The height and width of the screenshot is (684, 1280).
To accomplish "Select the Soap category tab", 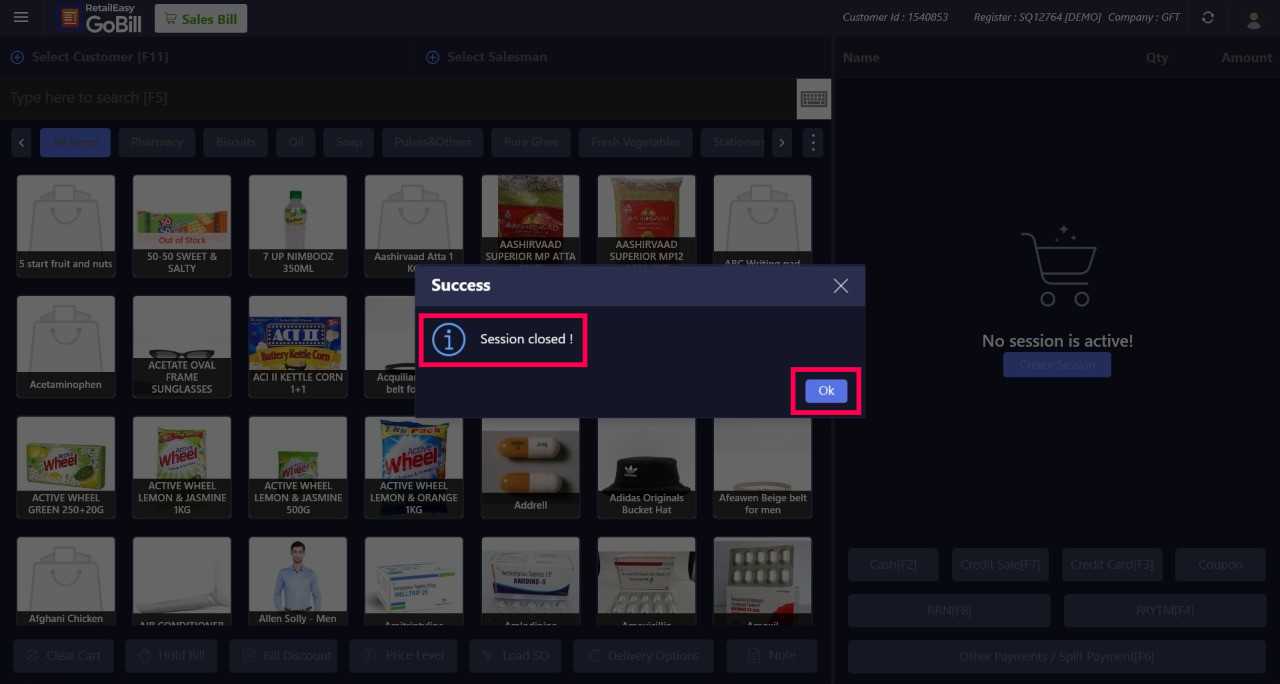I will pyautogui.click(x=349, y=142).
